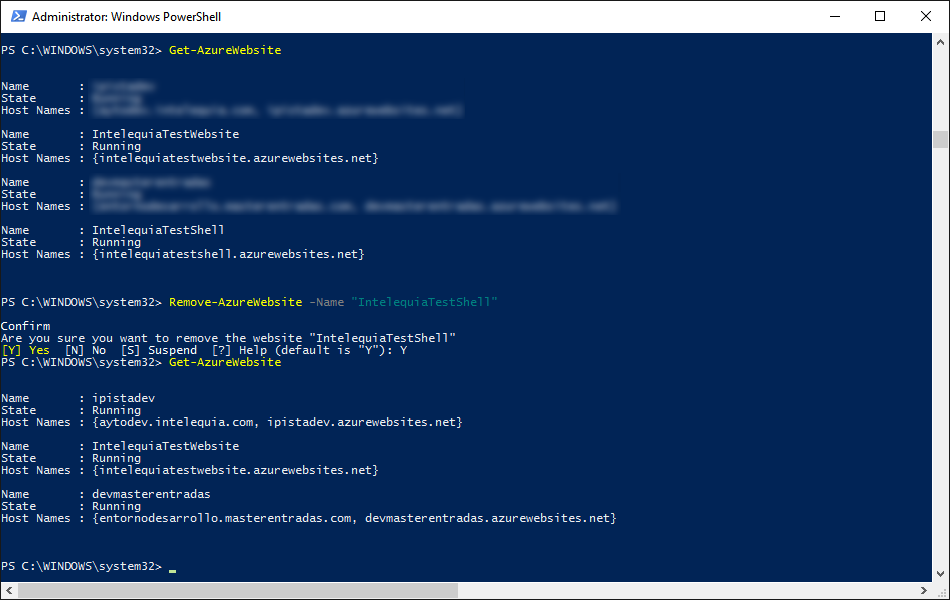Click the Administrator title bar text

coord(125,16)
